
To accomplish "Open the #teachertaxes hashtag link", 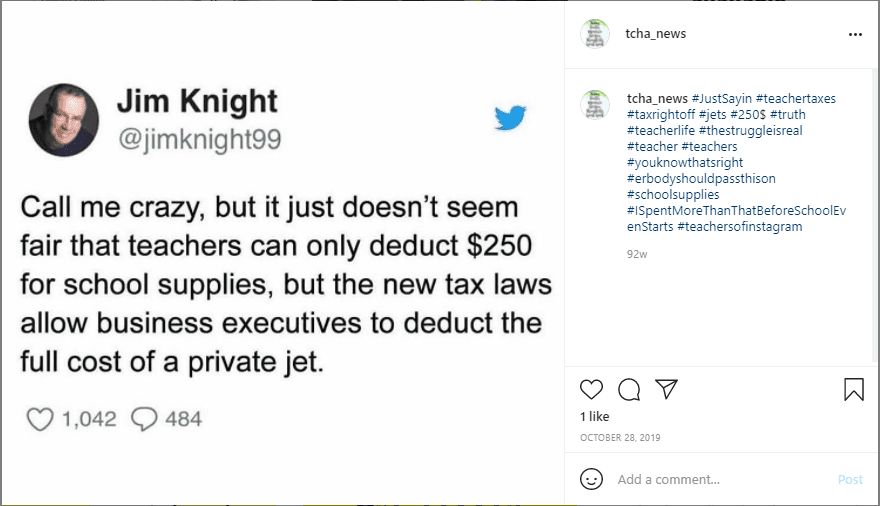I will (796, 98).
